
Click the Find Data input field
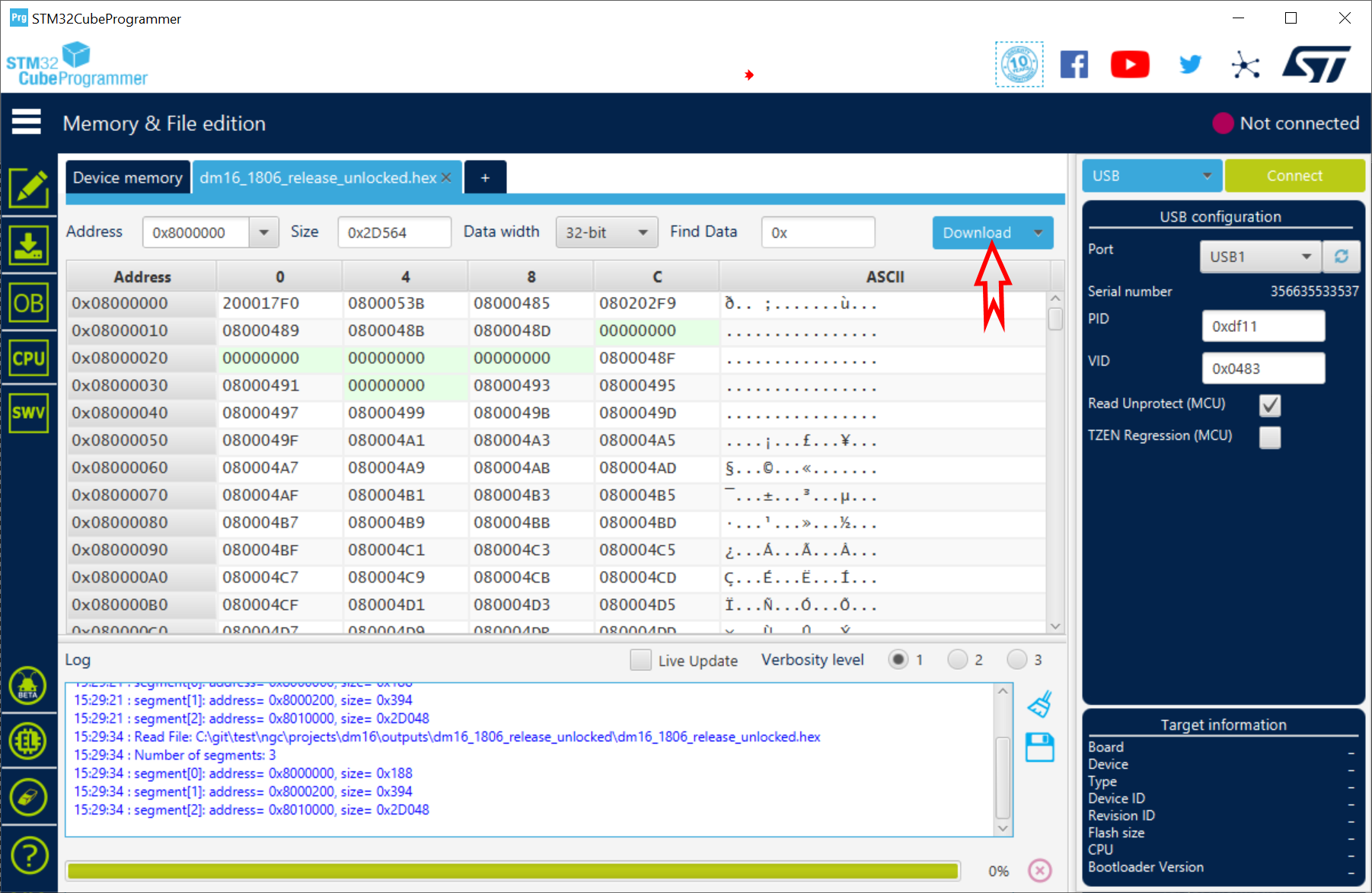pyautogui.click(x=818, y=233)
